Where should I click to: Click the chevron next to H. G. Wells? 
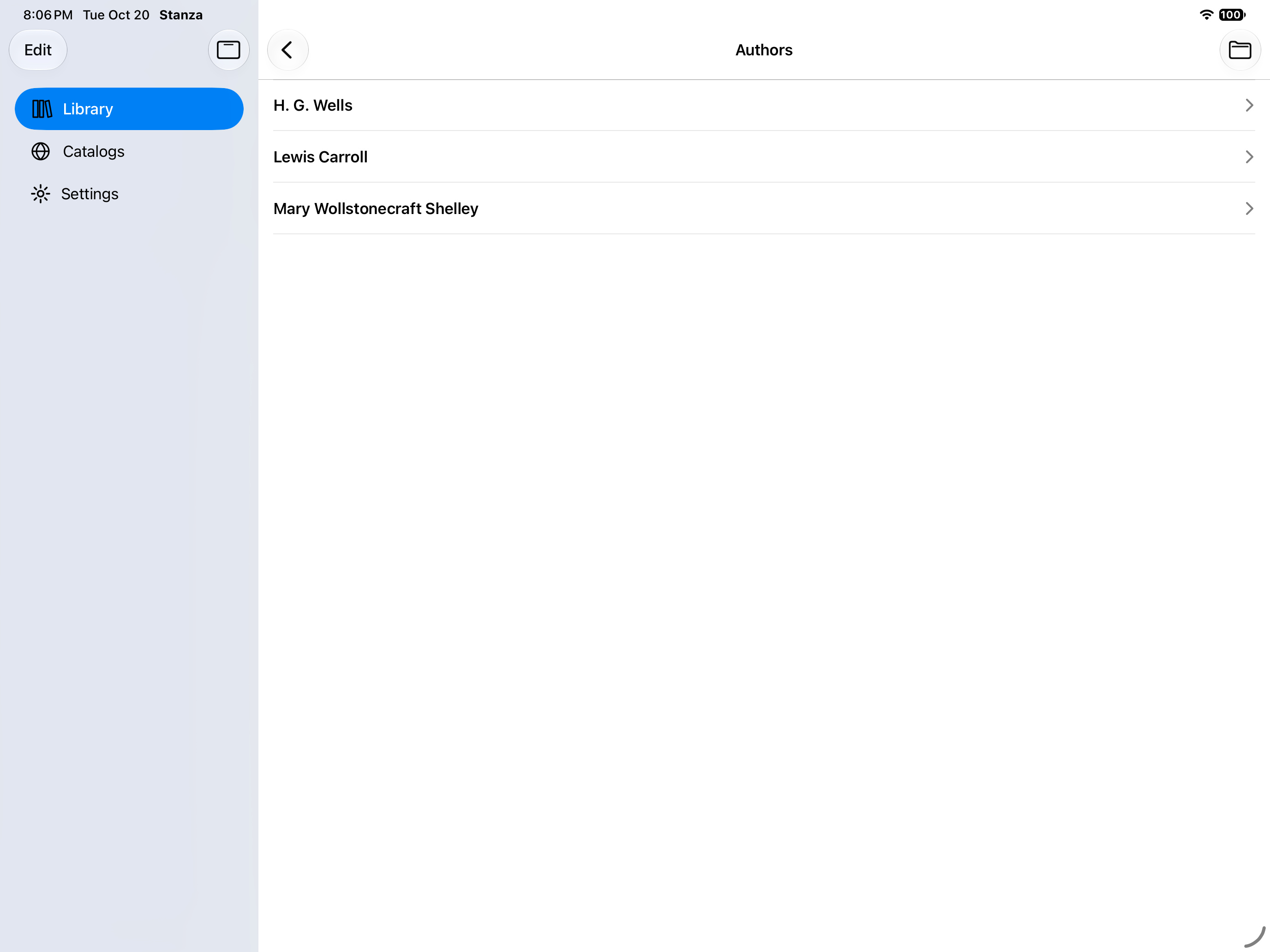pos(1249,106)
